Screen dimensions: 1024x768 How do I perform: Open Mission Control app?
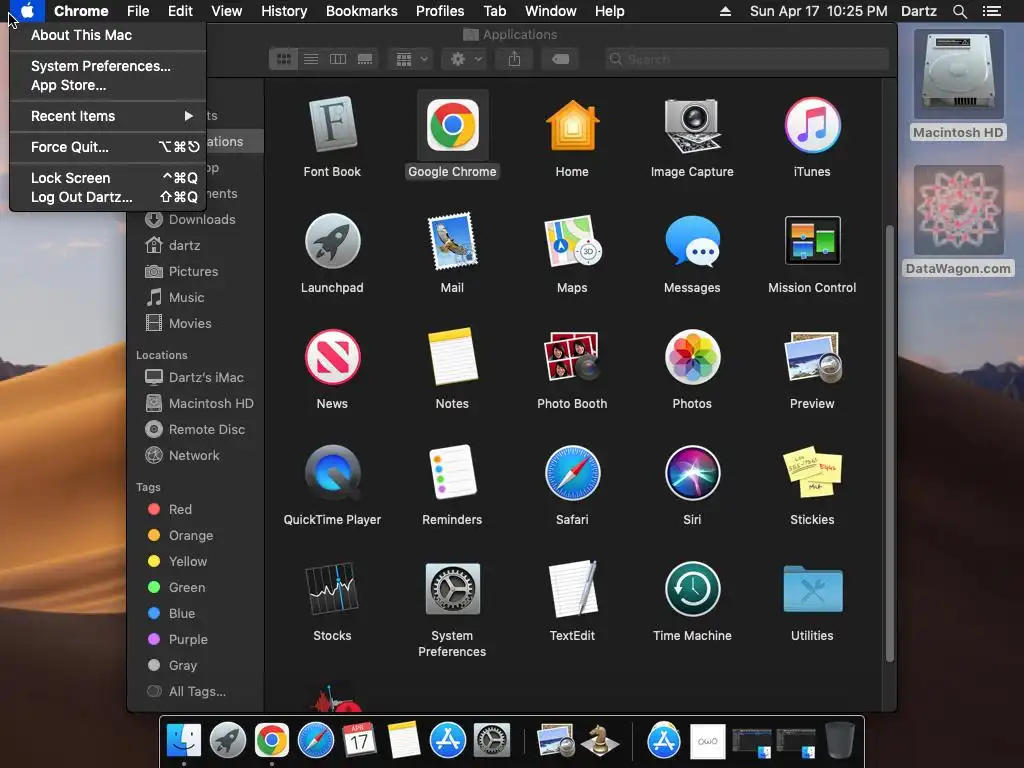[x=812, y=241]
